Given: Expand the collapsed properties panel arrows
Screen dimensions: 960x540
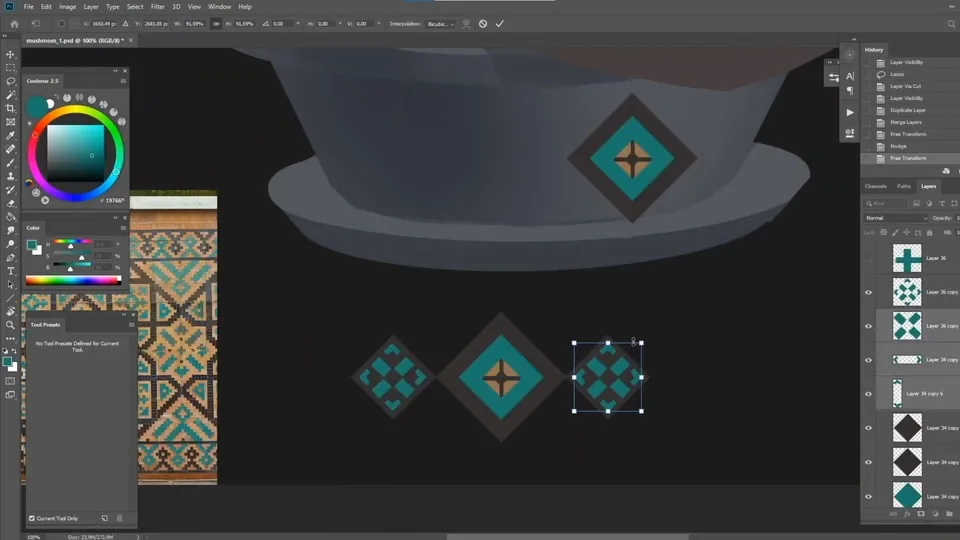Looking at the screenshot, I should (830, 62).
